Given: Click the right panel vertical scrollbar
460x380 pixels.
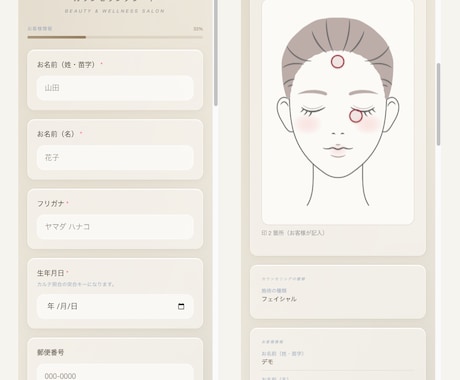Looking at the screenshot, I should (x=438, y=104).
